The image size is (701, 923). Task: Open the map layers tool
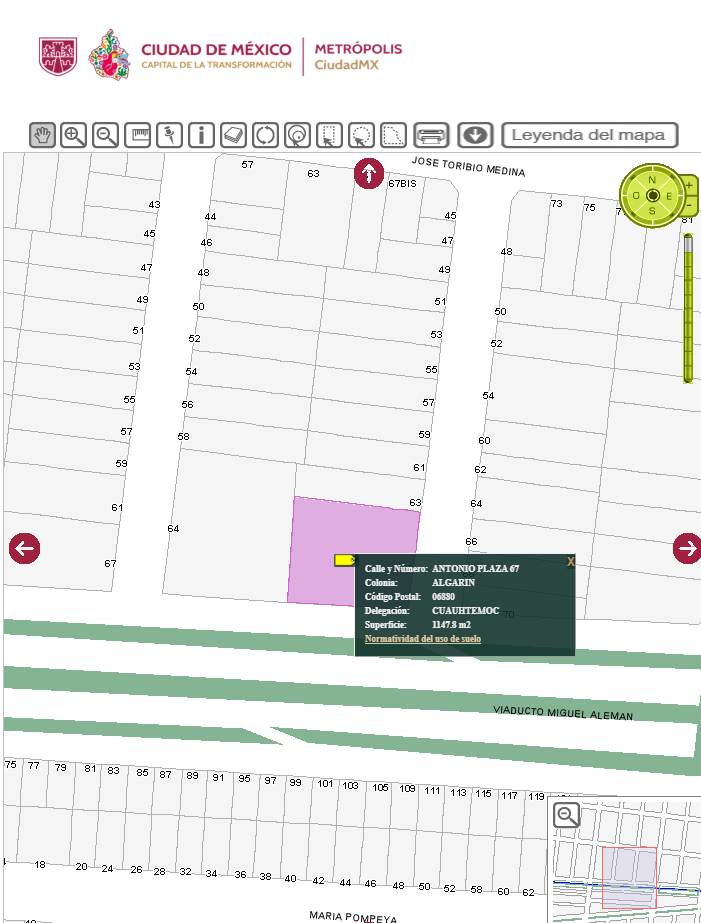(x=233, y=135)
